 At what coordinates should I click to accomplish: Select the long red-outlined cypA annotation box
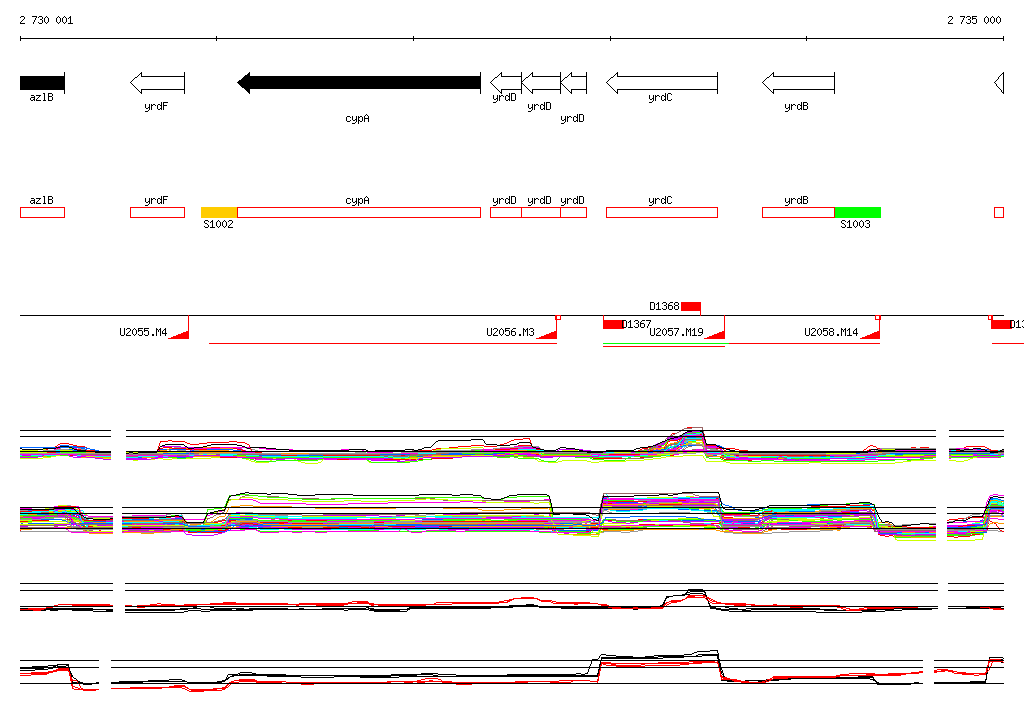pyautogui.click(x=359, y=212)
